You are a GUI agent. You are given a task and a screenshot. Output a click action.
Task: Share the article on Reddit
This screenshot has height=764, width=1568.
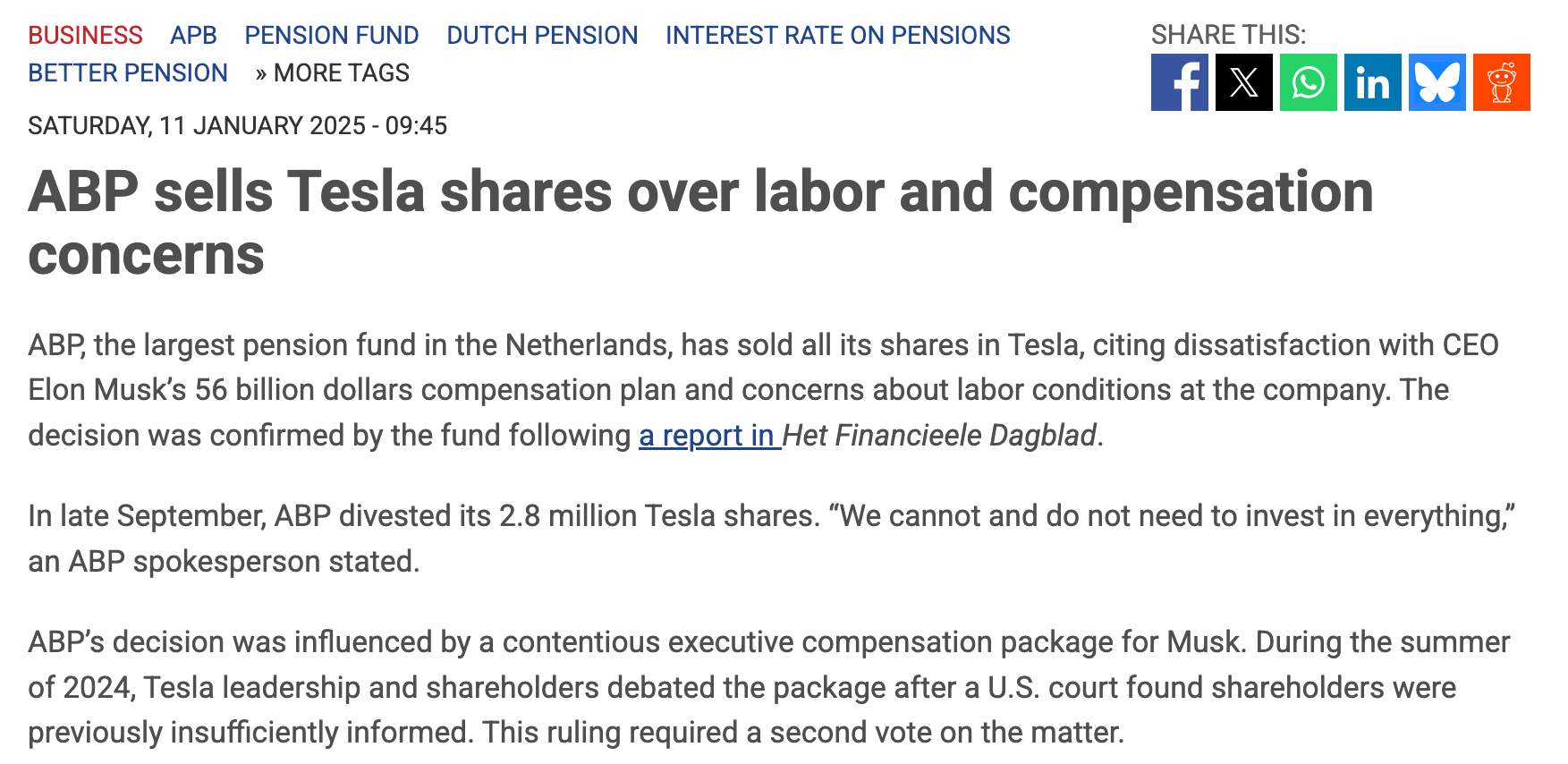tap(1501, 82)
